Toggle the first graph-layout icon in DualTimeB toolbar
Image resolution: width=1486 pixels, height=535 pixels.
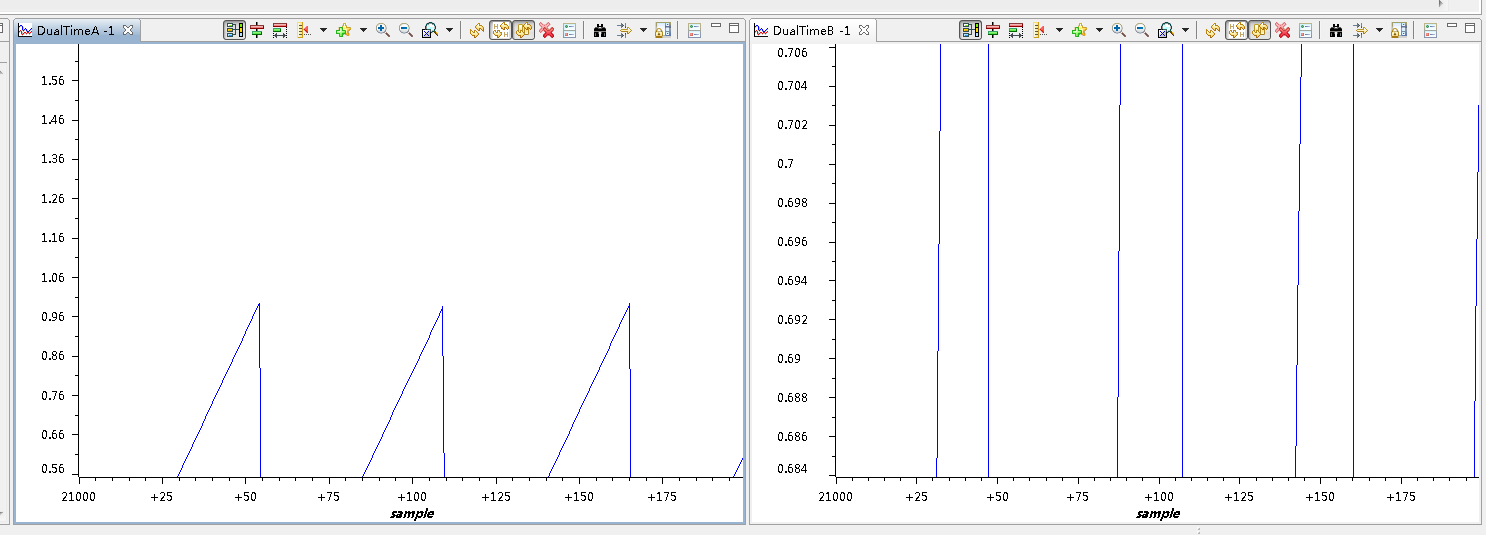click(970, 31)
